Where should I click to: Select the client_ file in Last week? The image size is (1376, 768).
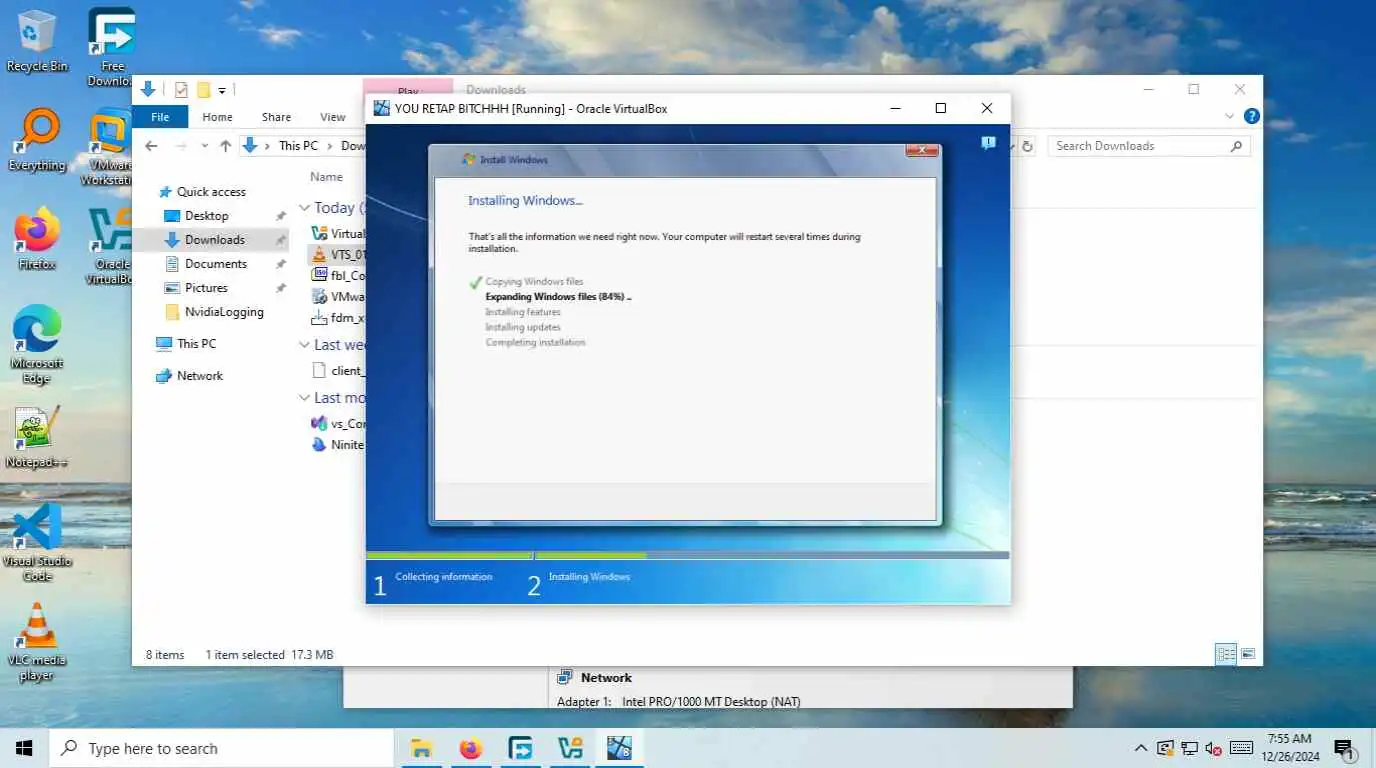pos(337,371)
